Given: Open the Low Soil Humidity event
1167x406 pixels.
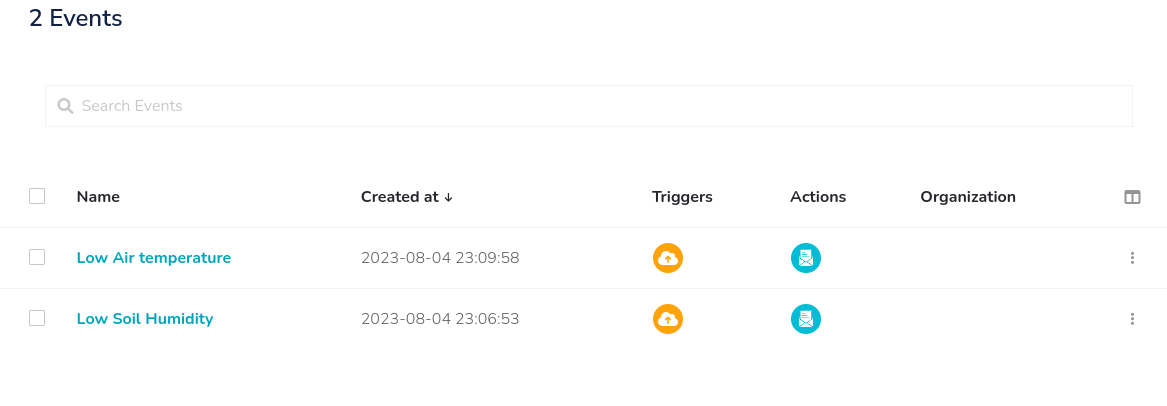Looking at the screenshot, I should pos(145,319).
